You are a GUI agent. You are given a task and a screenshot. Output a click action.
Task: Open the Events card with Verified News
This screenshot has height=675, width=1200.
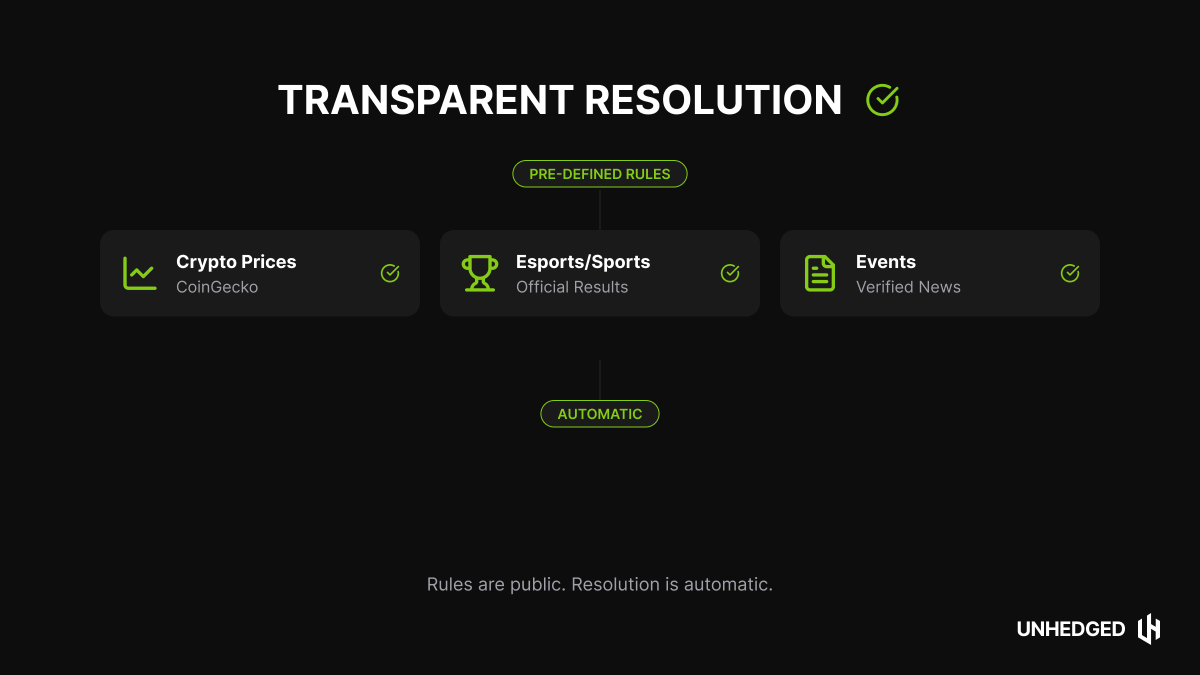point(940,272)
